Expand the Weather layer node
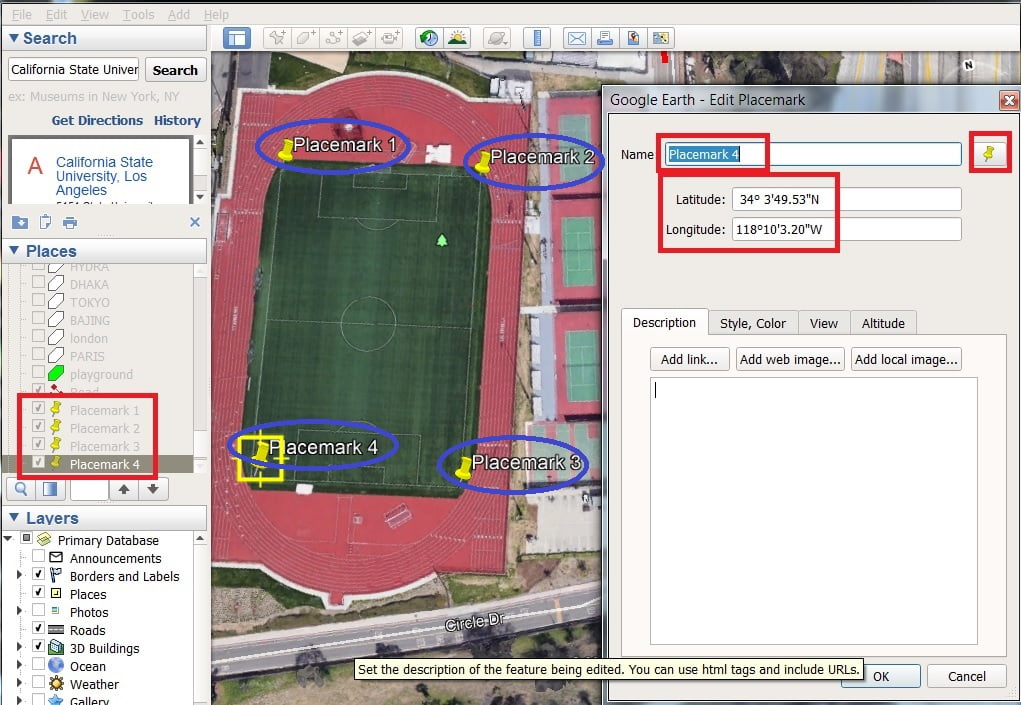The width and height of the screenshot is (1021, 705). [19, 683]
